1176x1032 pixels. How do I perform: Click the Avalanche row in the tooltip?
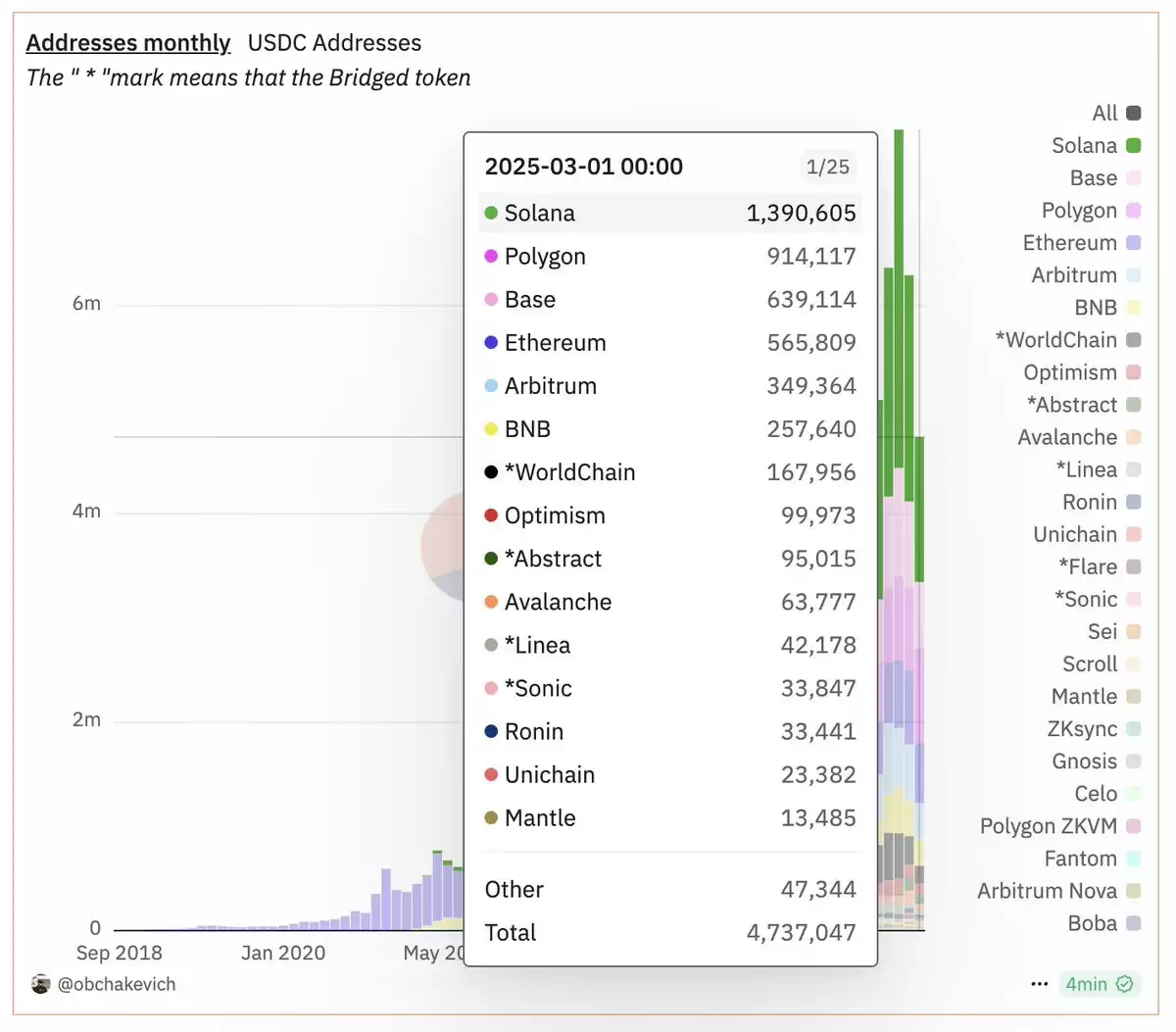(670, 601)
